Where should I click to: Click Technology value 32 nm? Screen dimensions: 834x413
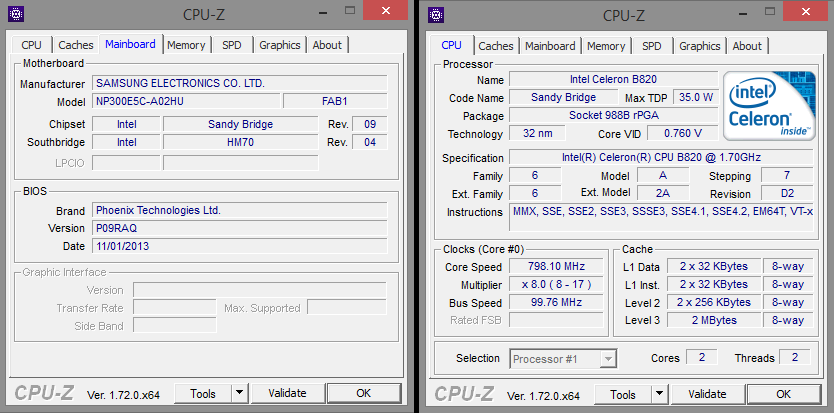537,134
